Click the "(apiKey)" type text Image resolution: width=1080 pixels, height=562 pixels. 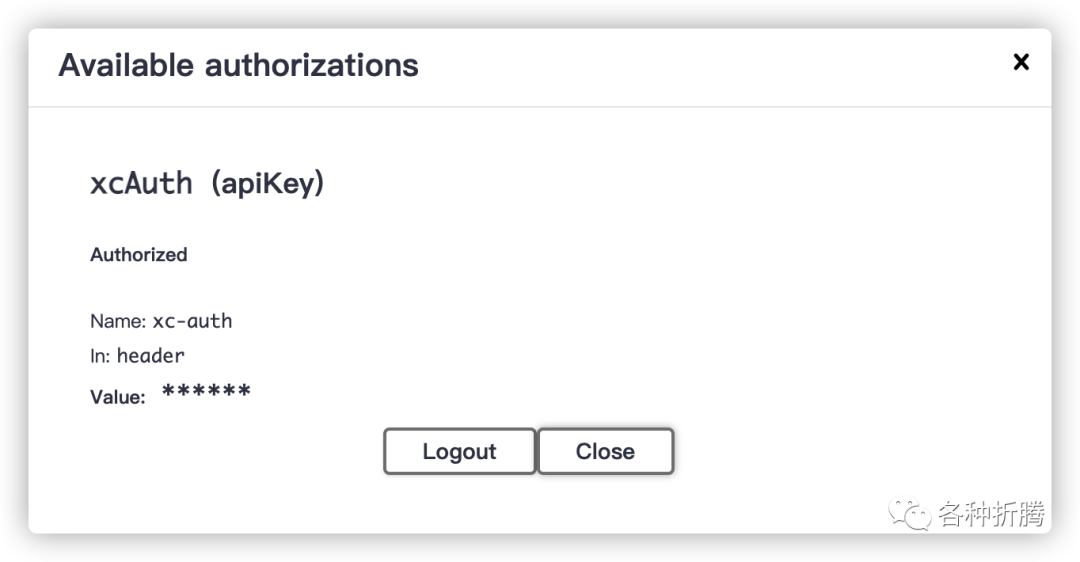click(268, 183)
